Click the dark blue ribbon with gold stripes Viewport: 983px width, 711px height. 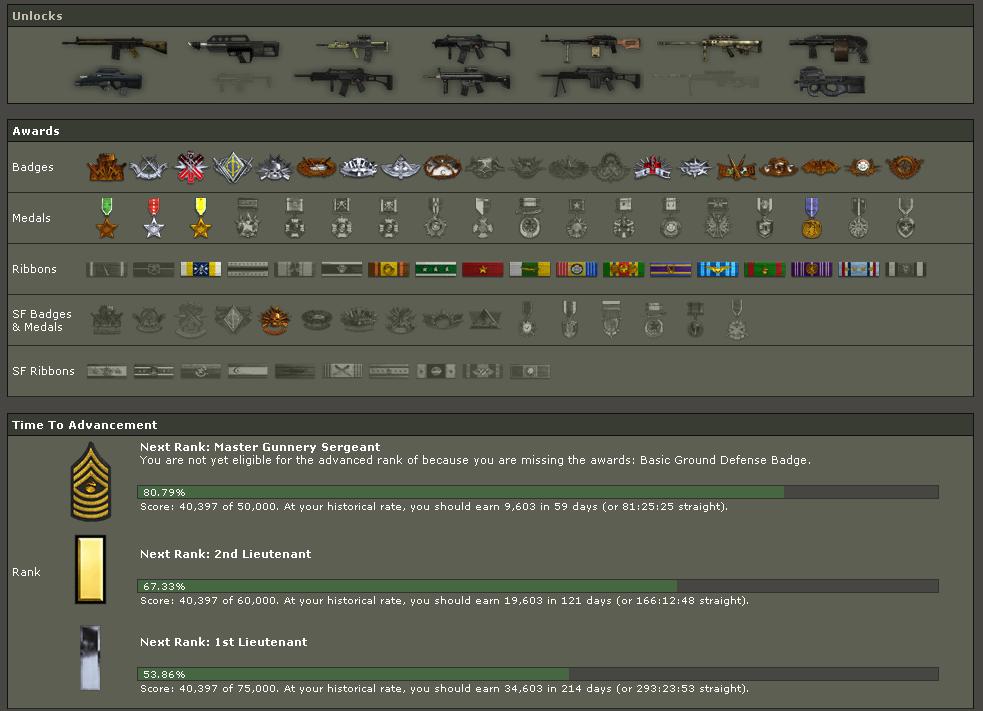click(670, 269)
